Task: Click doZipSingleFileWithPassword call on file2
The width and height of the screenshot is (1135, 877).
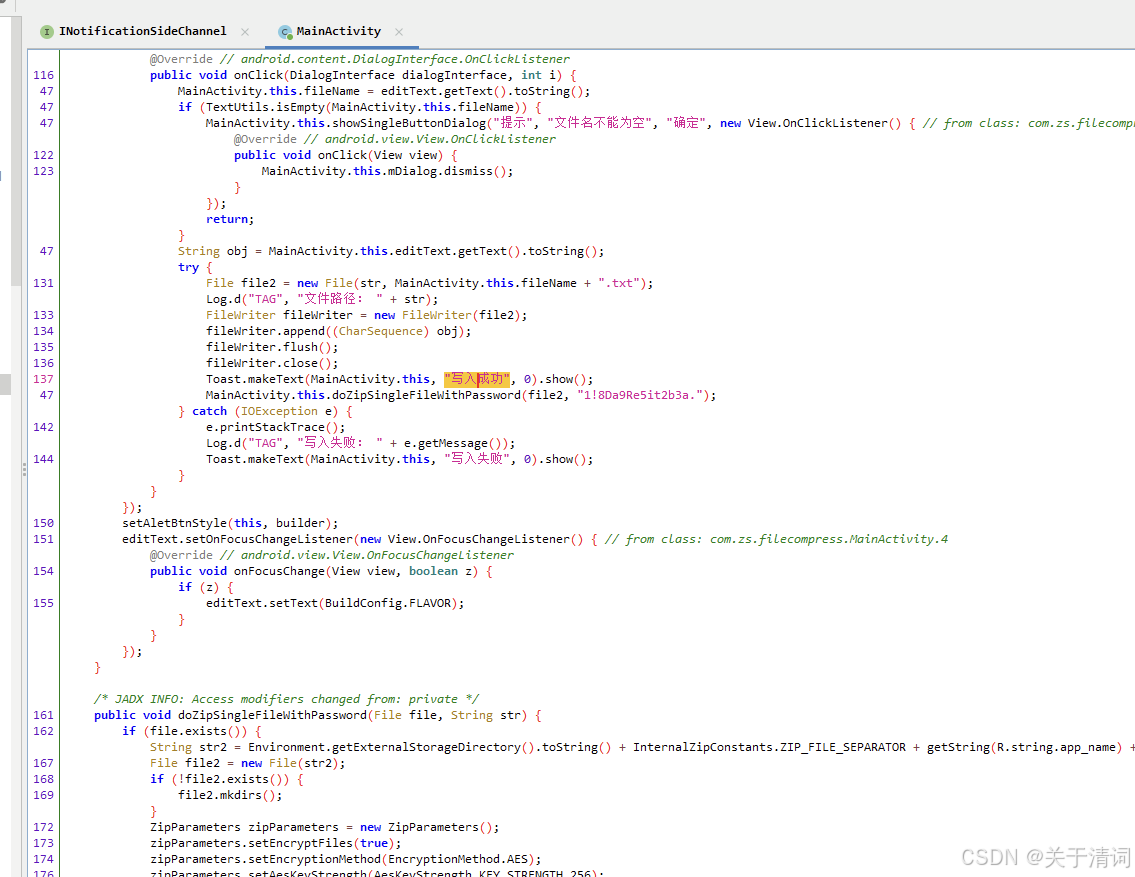Action: [426, 395]
